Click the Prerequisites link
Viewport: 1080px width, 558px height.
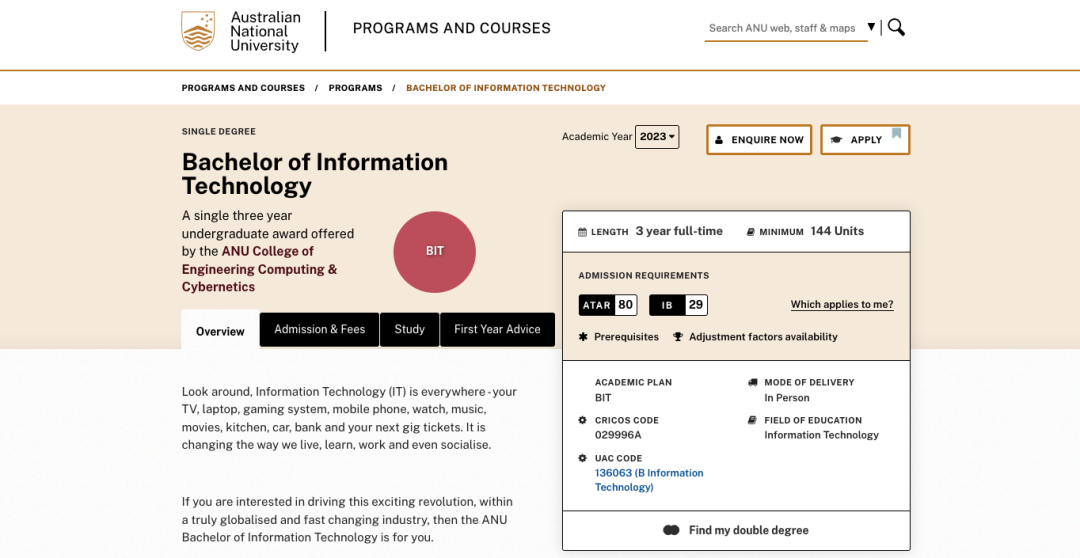click(x=626, y=337)
